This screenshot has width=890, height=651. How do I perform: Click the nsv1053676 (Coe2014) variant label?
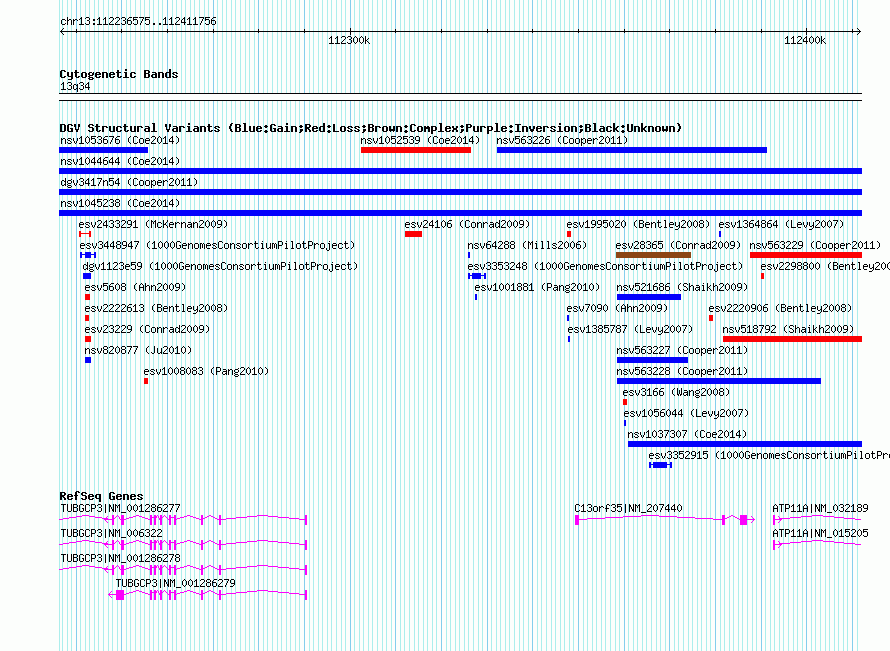120,140
